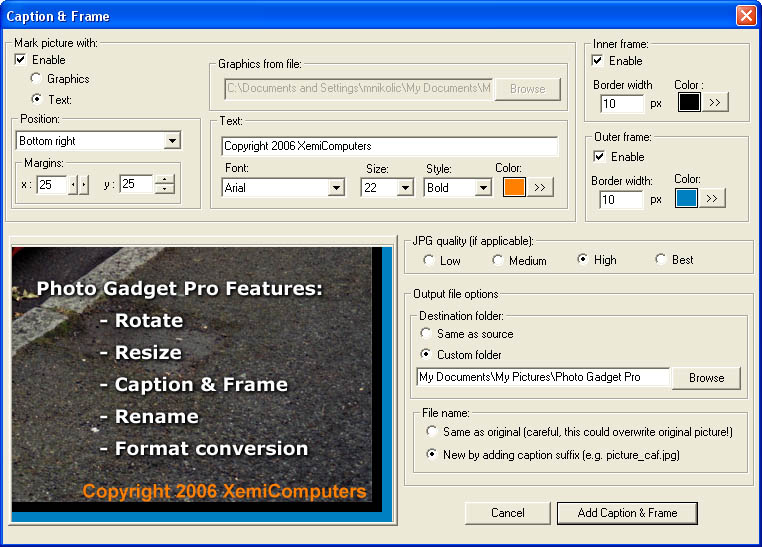
Task: Click the y margin input field
Action: coord(137,184)
